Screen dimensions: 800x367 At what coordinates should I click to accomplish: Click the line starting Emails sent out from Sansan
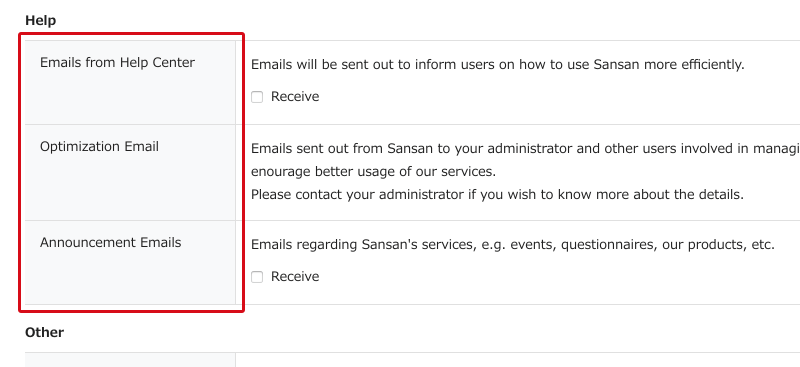(x=526, y=149)
